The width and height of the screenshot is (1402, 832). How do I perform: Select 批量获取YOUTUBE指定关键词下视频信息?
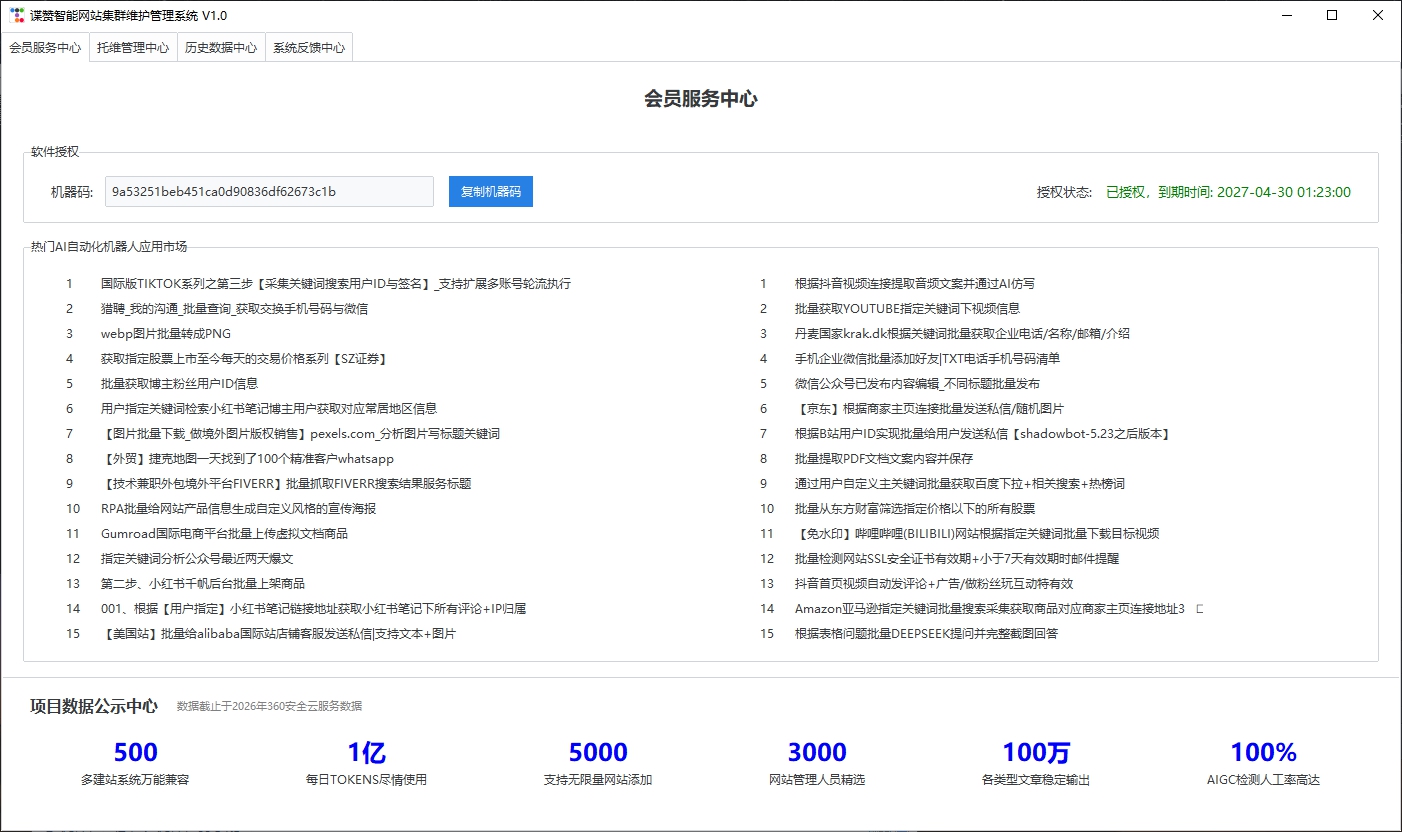tap(907, 309)
